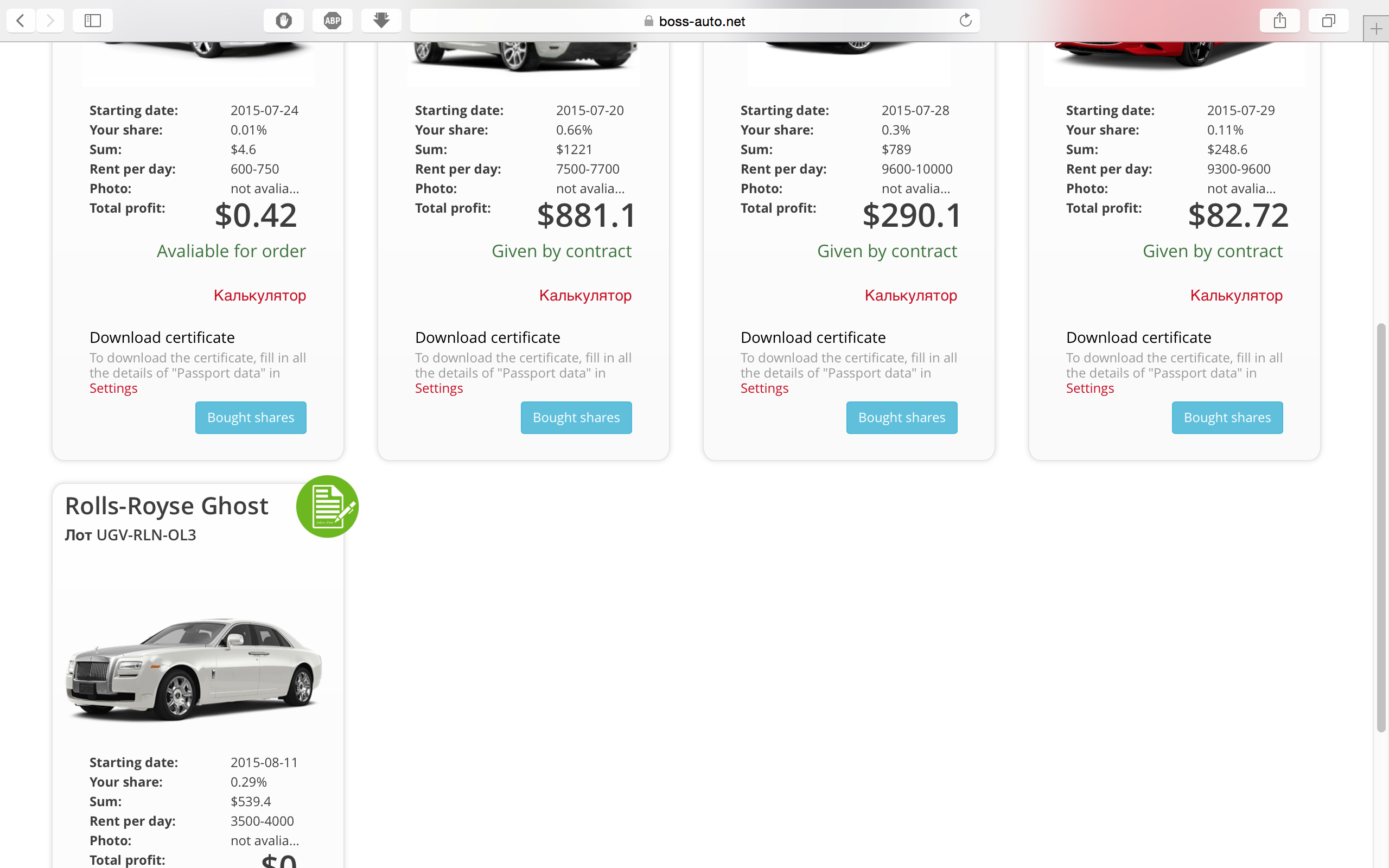1389x868 pixels.
Task: Click the Rolls-Royse Ghost car thumbnail
Action: (x=194, y=669)
